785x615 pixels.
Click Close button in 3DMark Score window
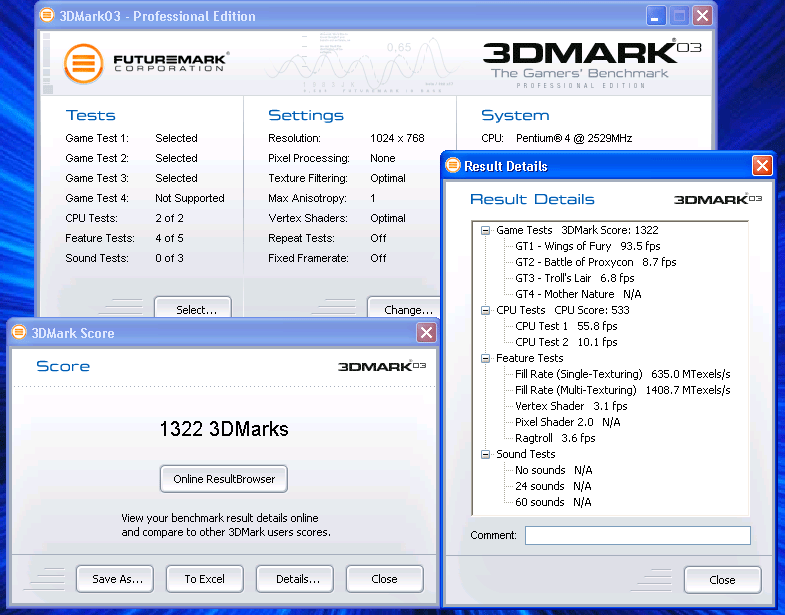click(x=385, y=579)
